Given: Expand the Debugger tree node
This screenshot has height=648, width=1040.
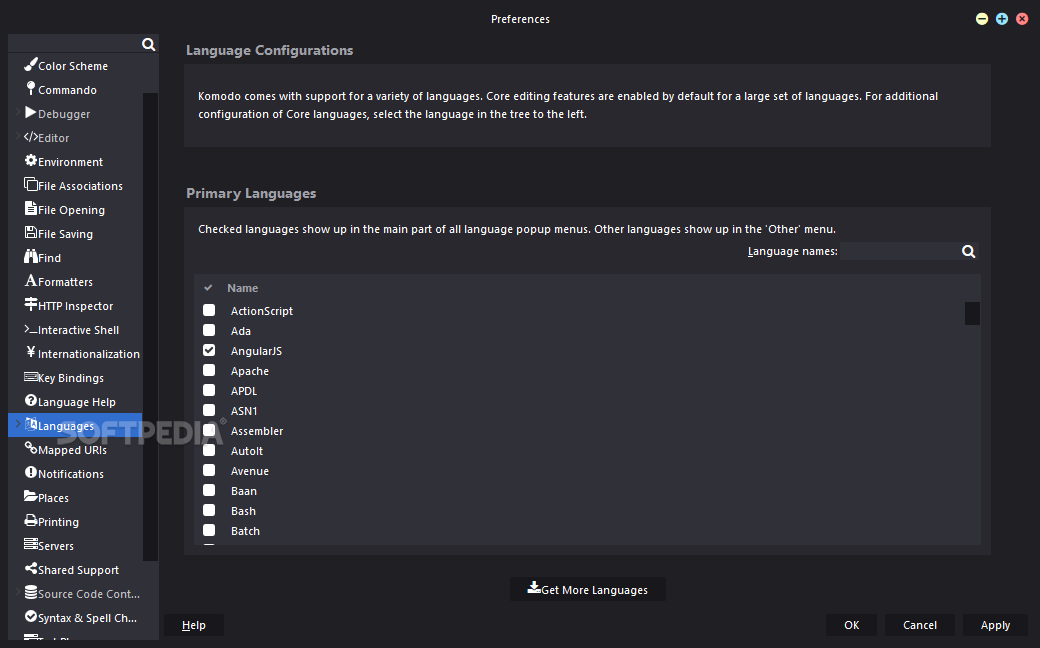Looking at the screenshot, I should [x=18, y=113].
